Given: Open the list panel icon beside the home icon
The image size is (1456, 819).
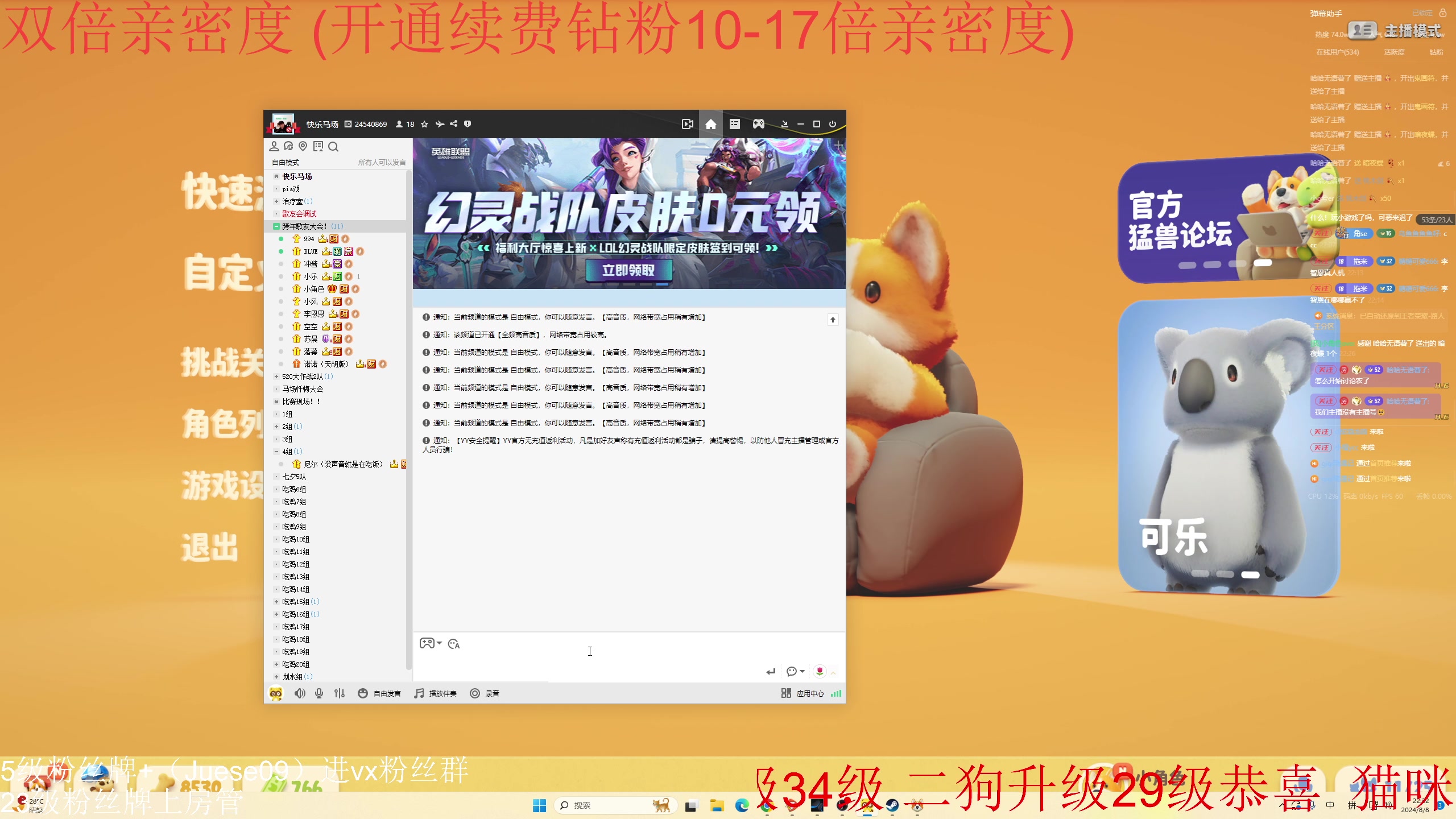Looking at the screenshot, I should [x=735, y=124].
